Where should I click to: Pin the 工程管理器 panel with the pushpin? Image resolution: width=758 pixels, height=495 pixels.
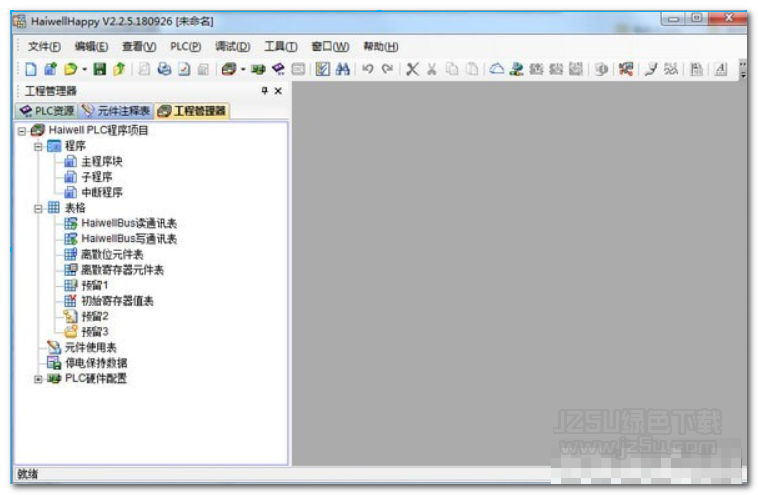tap(264, 90)
